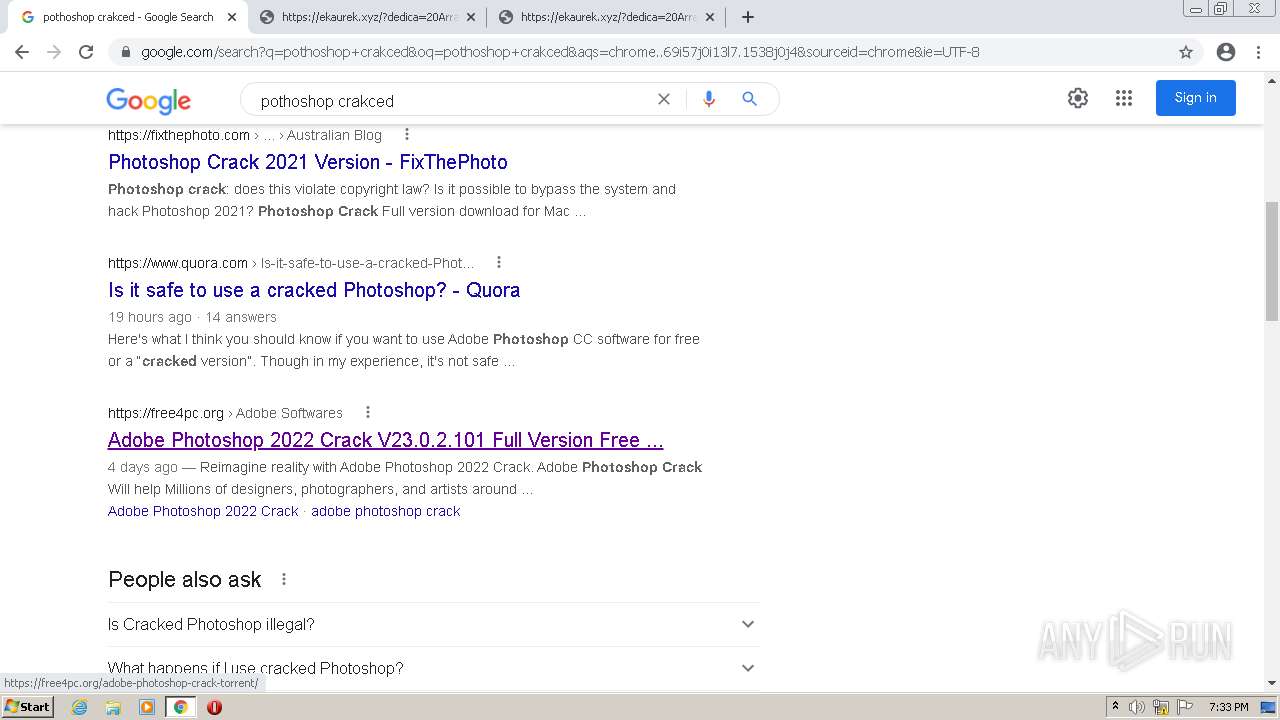
Task: Open the network icon in the tray
Action: click(x=1161, y=707)
